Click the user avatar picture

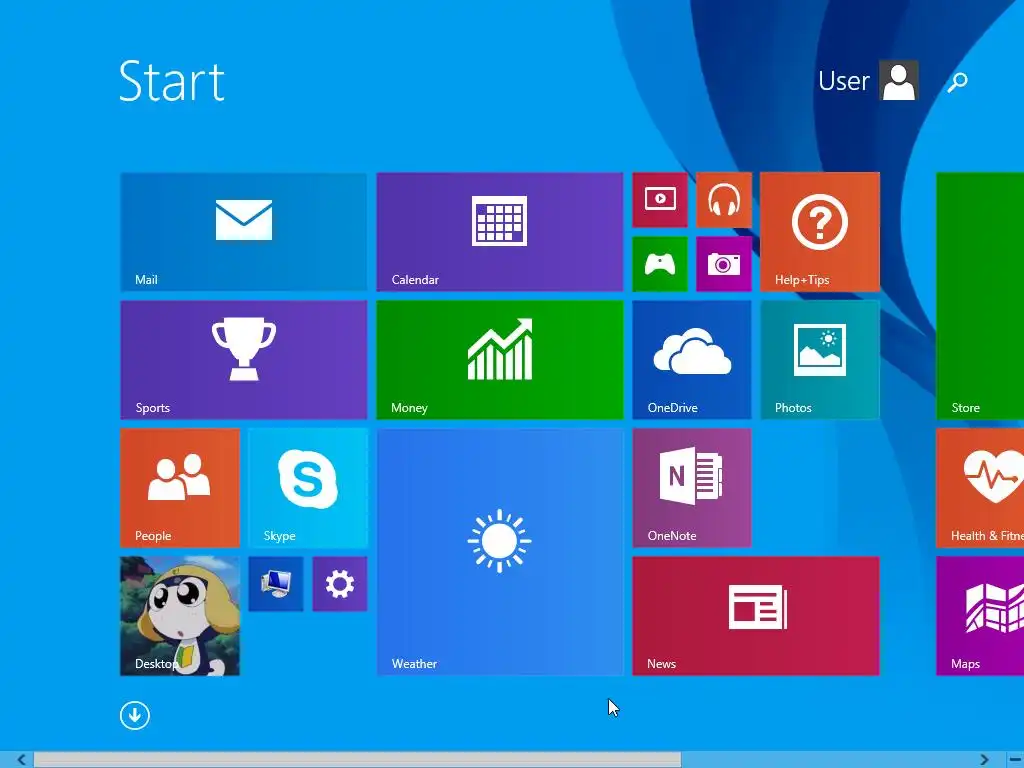tap(899, 80)
